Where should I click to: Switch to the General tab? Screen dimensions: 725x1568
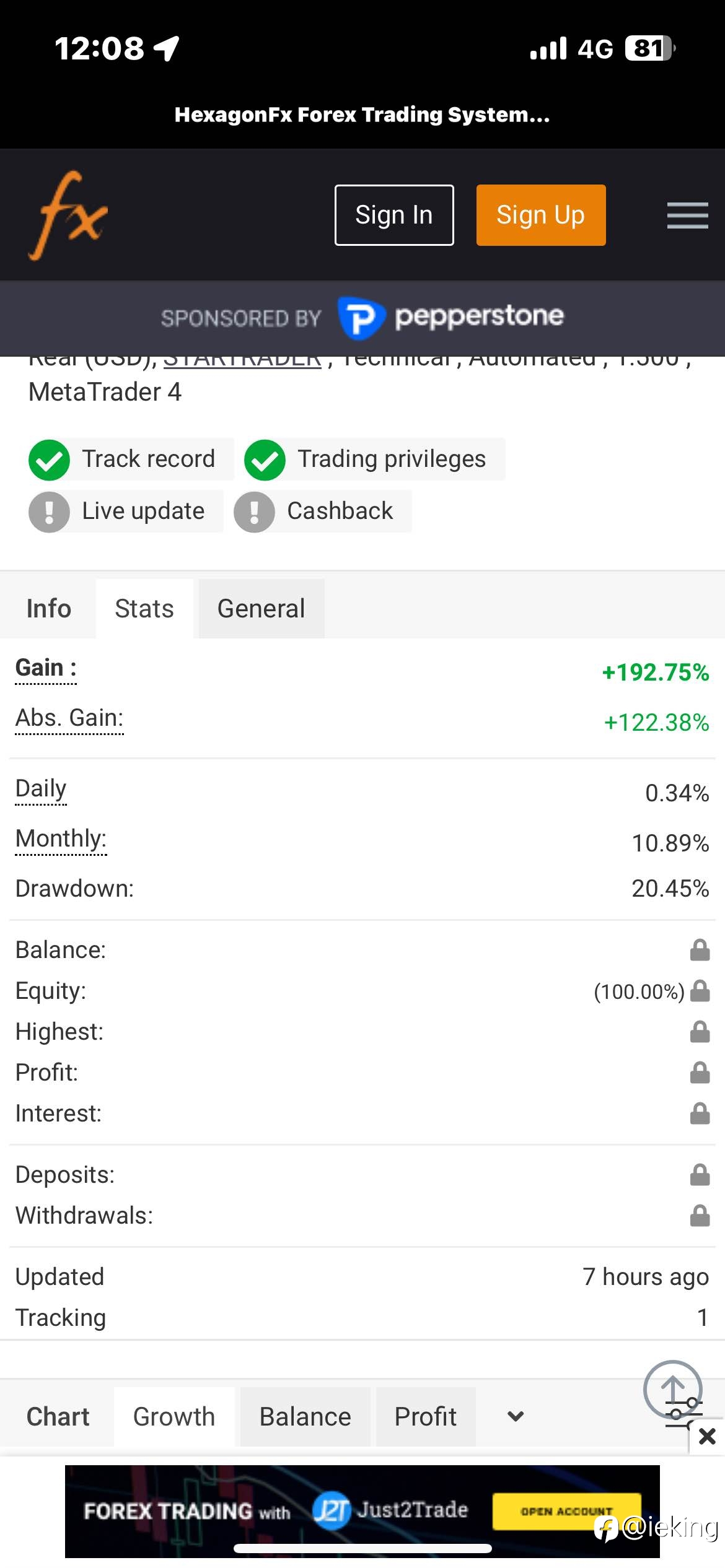261,608
